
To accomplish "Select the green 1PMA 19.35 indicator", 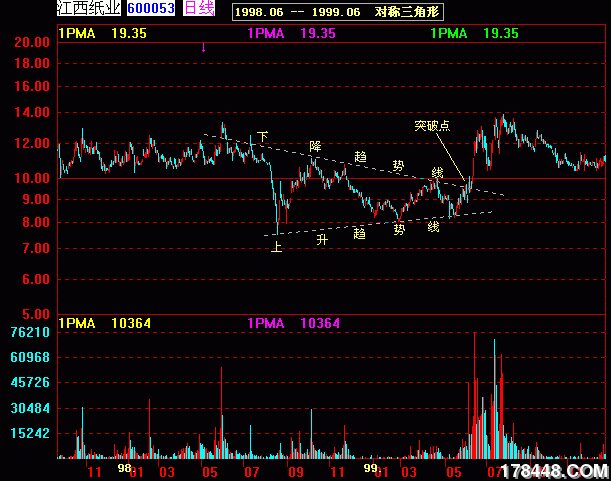I will pyautogui.click(x=475, y=33).
